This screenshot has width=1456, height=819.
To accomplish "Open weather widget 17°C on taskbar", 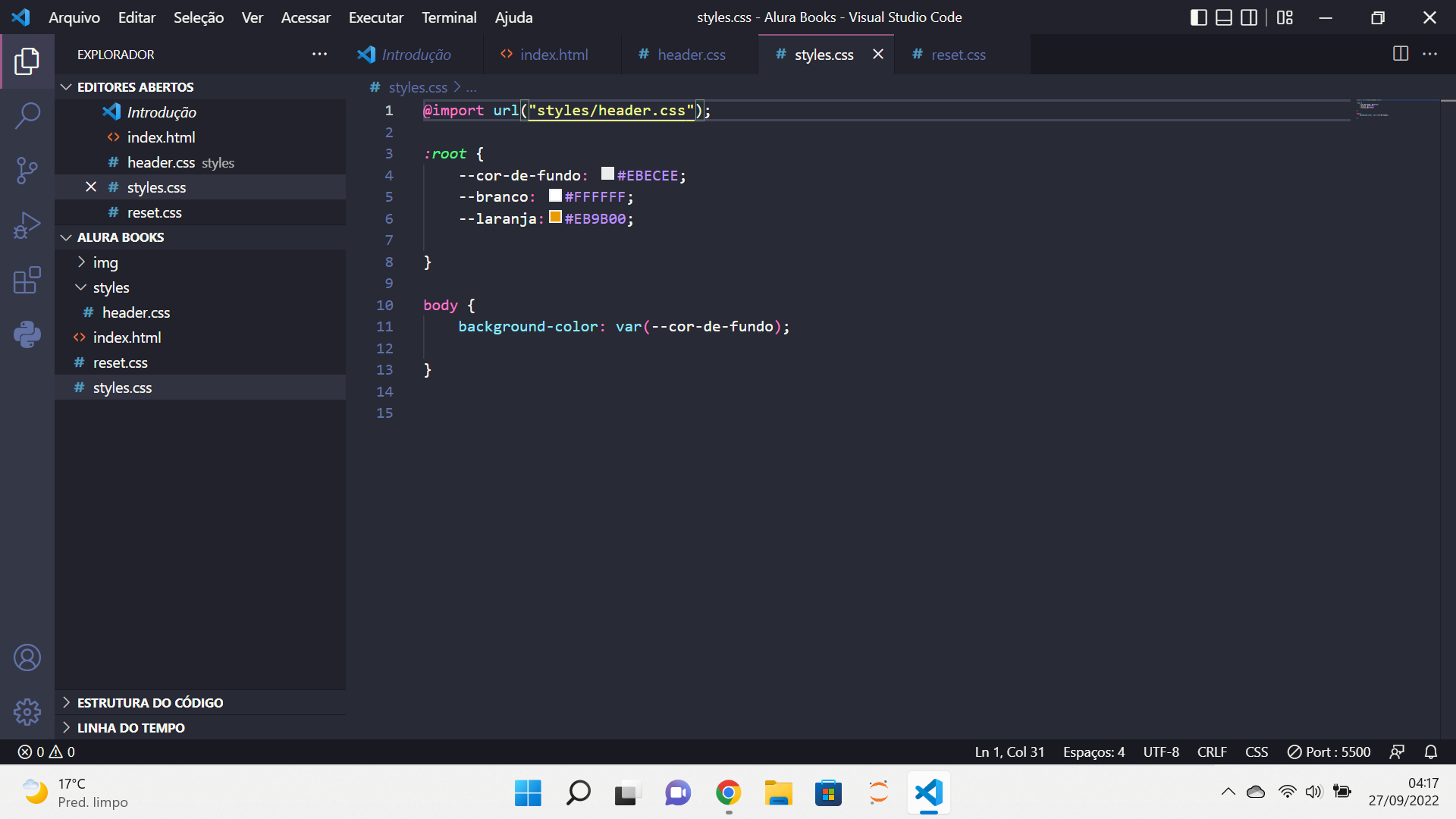I will coord(74,792).
